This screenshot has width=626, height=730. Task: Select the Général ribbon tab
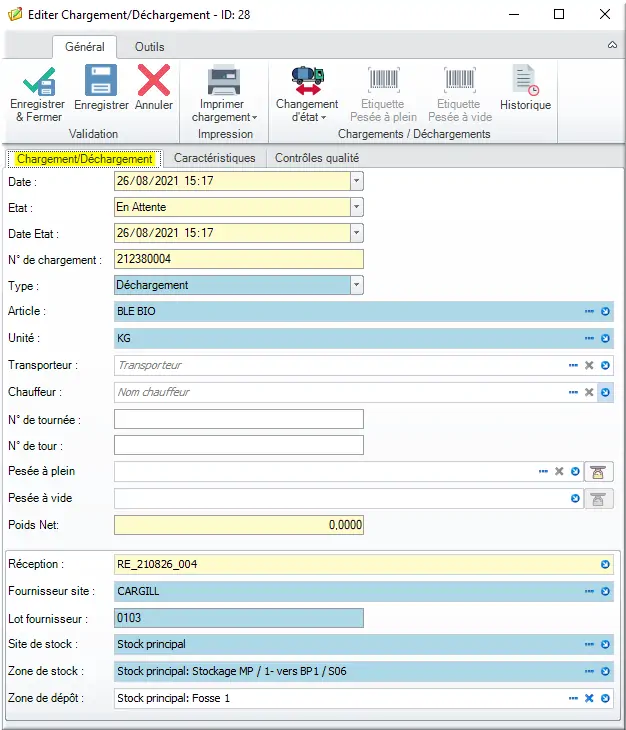[85, 47]
